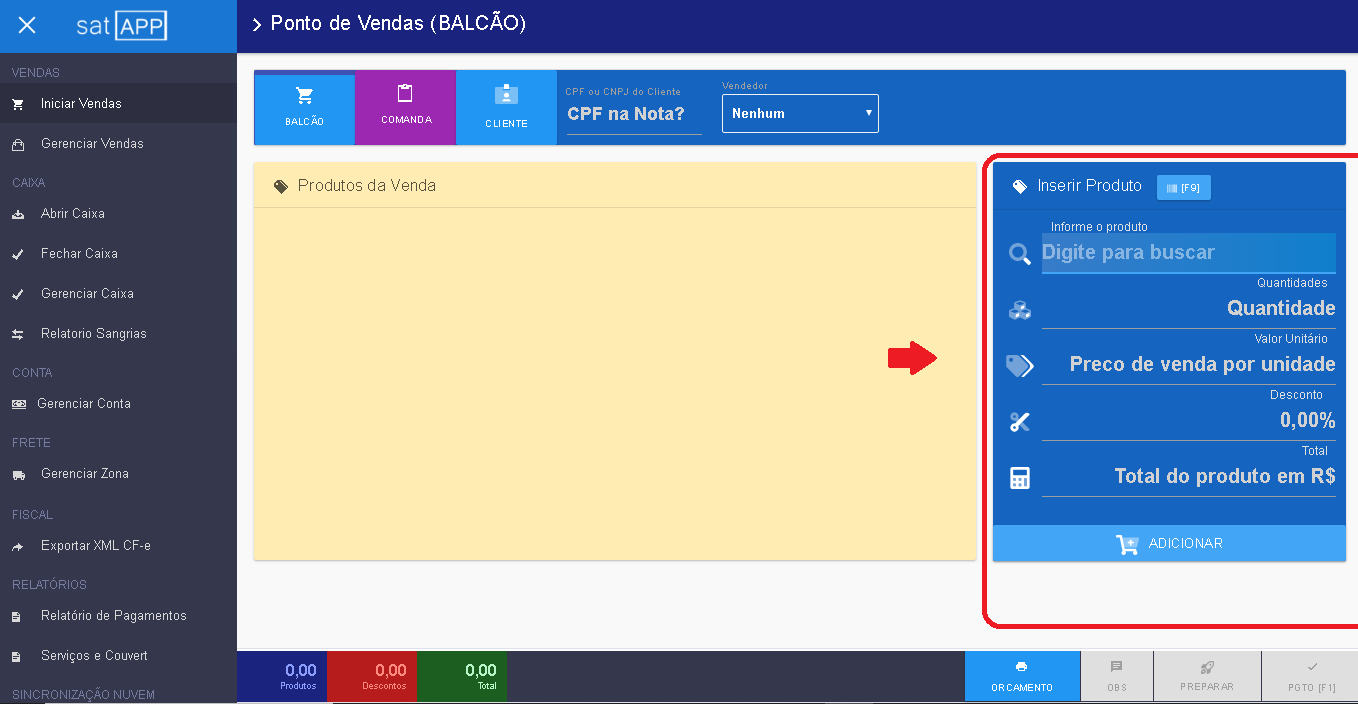Close the sidebar with the X icon
The image size is (1358, 704).
pyautogui.click(x=27, y=26)
